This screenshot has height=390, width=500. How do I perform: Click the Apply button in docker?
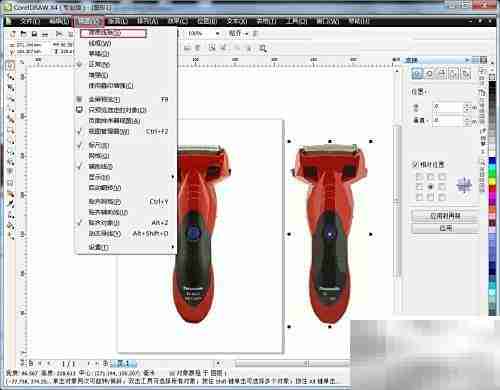(x=445, y=228)
